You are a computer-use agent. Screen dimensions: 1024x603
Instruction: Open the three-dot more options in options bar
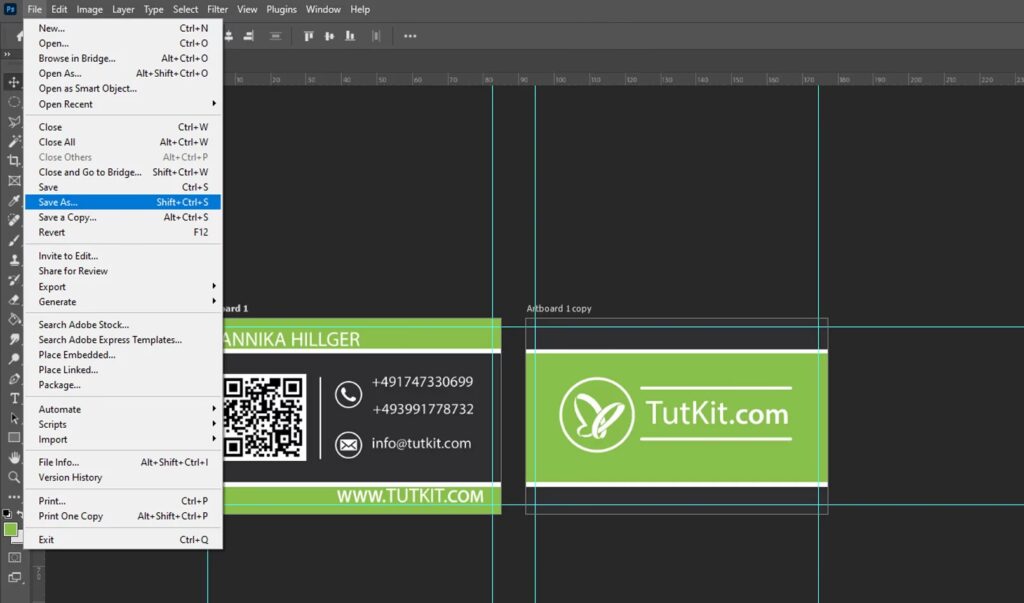(x=410, y=36)
